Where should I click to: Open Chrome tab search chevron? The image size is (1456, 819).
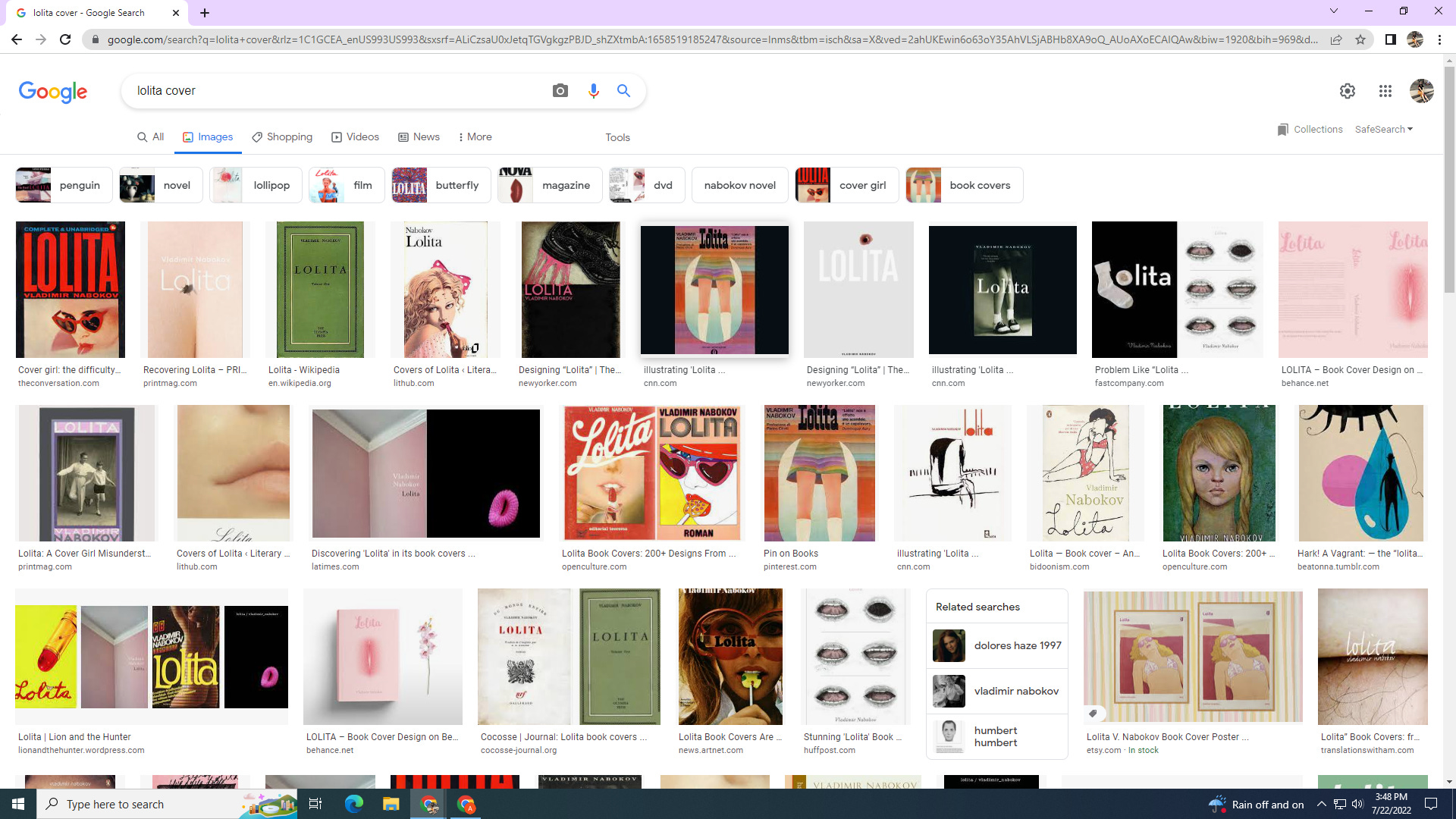pyautogui.click(x=1334, y=11)
